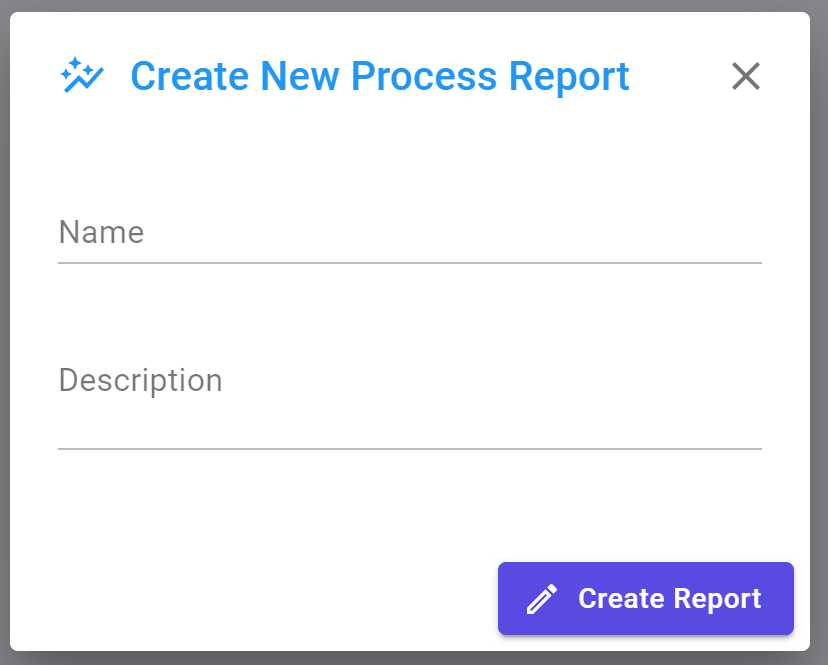828x665 pixels.
Task: Select the Create New Process Report title
Action: [380, 76]
